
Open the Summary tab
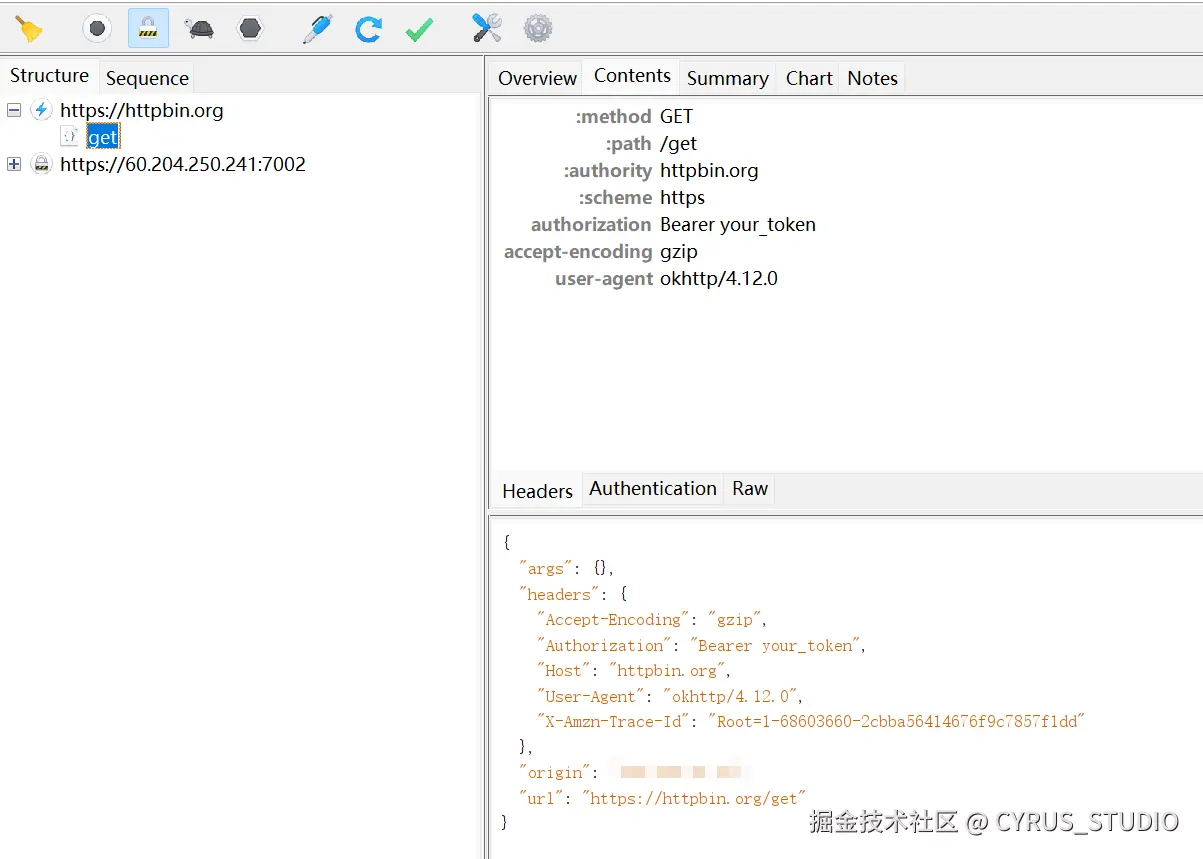(x=727, y=78)
